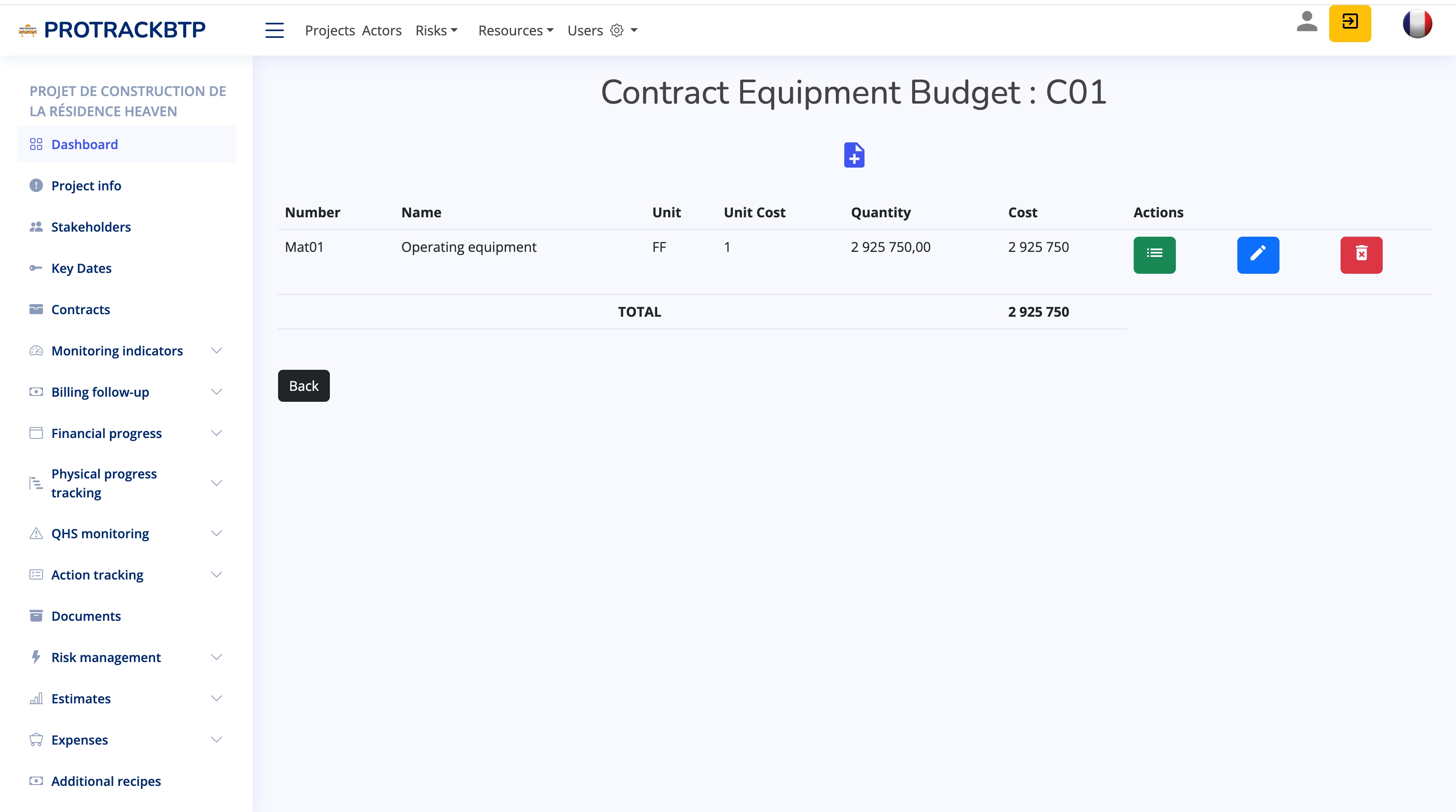Image resolution: width=1456 pixels, height=812 pixels.
Task: Toggle the hamburger sidebar menu
Action: click(275, 30)
